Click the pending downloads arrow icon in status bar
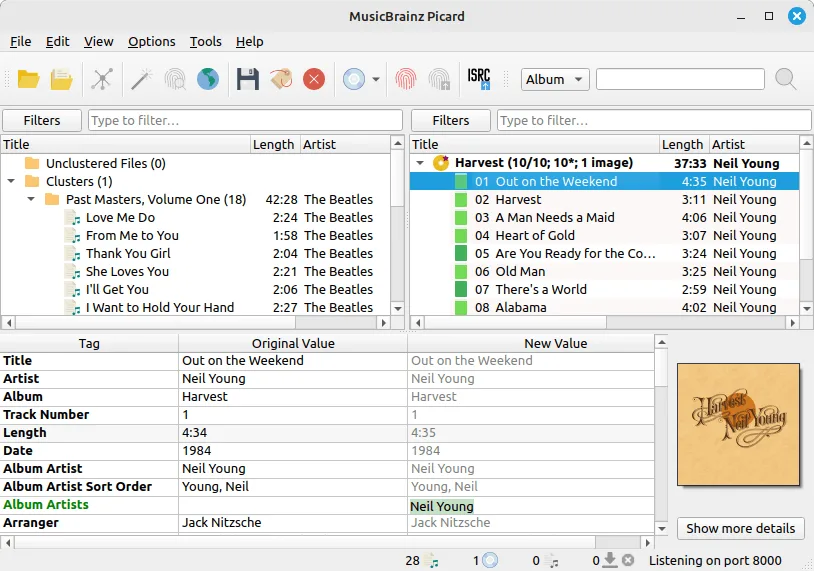This screenshot has width=814, height=571. (611, 560)
